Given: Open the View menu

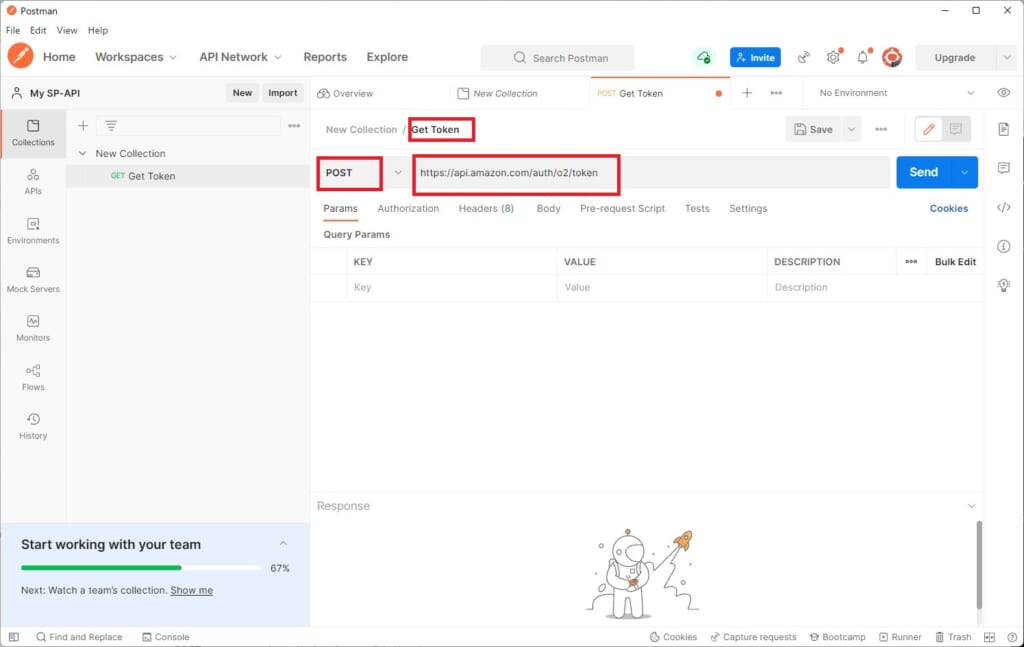Looking at the screenshot, I should click(x=67, y=30).
